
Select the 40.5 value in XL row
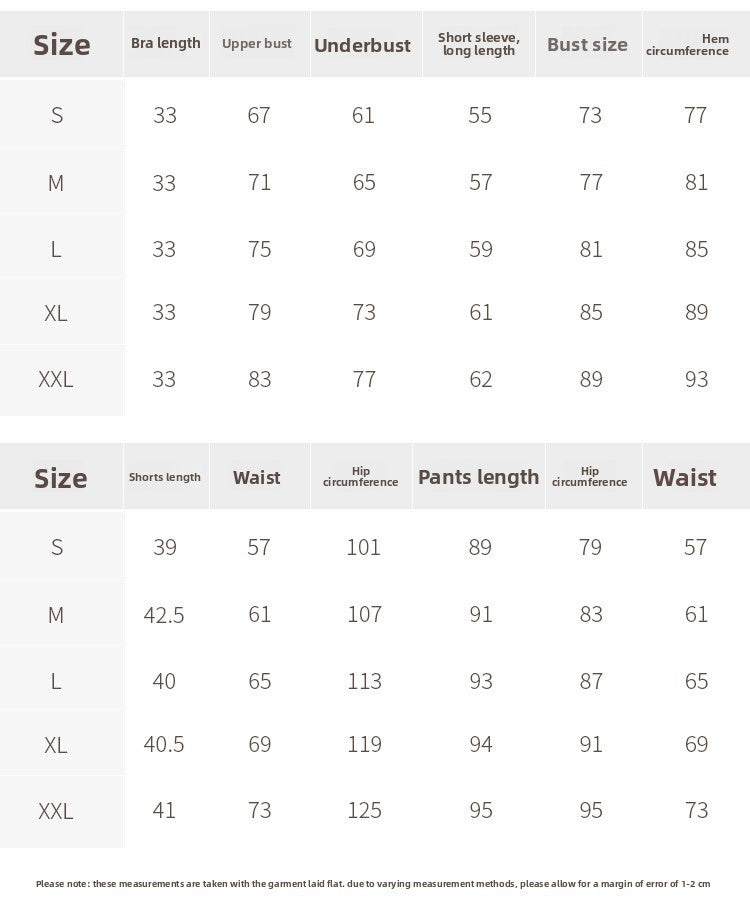164,744
